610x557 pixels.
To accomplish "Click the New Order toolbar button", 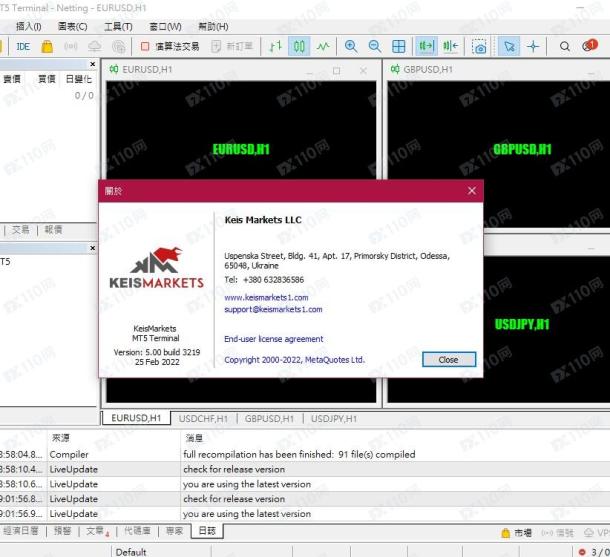I will pos(232,47).
